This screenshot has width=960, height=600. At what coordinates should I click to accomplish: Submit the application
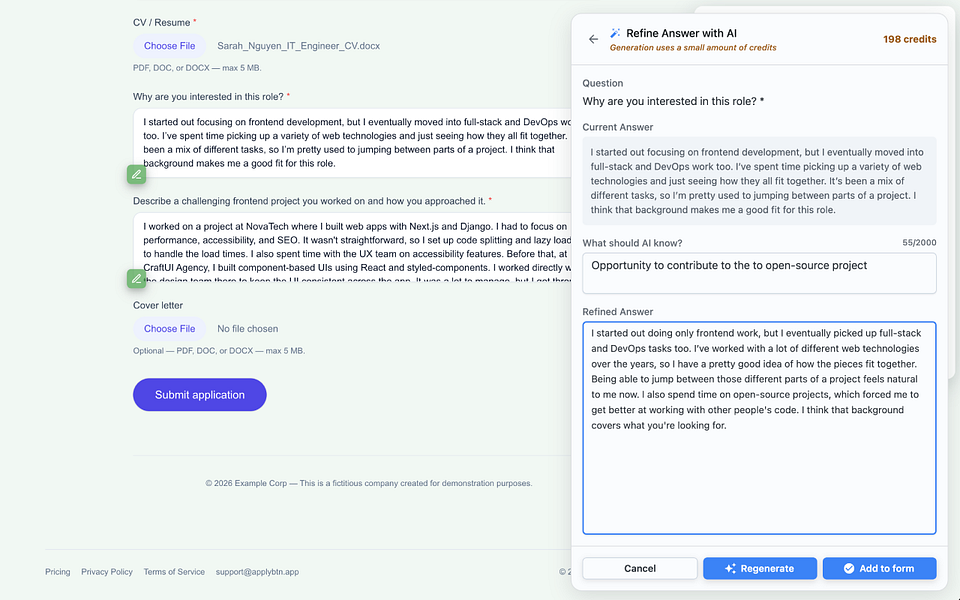(x=200, y=395)
